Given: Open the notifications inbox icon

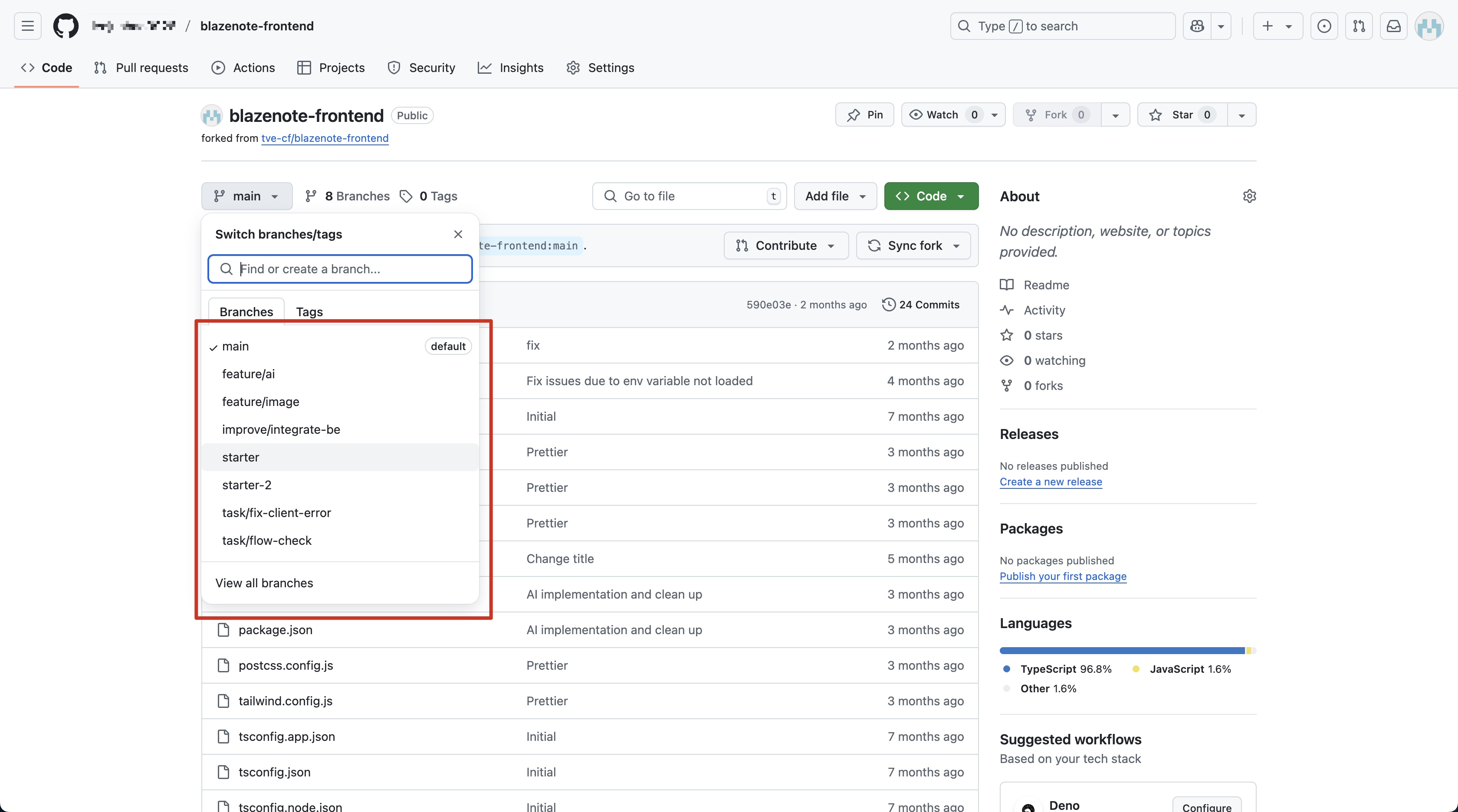Looking at the screenshot, I should (x=1393, y=26).
